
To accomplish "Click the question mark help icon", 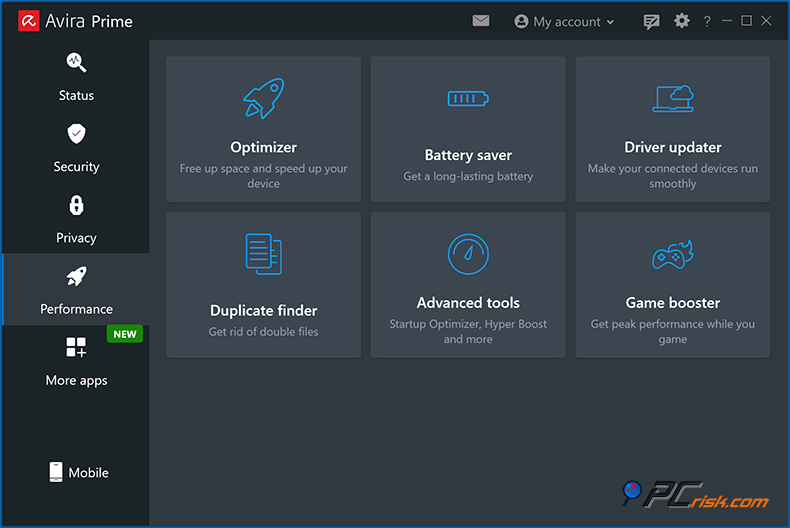I will point(707,21).
